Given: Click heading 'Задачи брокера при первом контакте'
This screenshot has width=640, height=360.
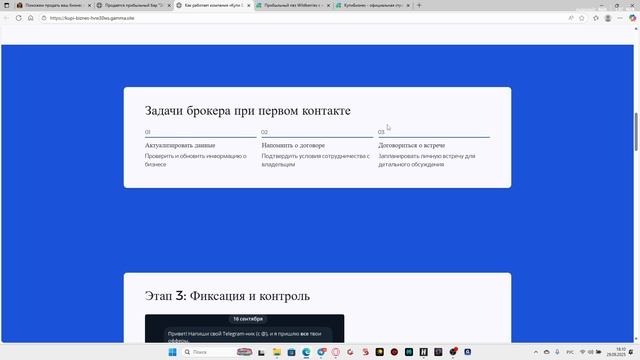Looking at the screenshot, I should point(247,111).
